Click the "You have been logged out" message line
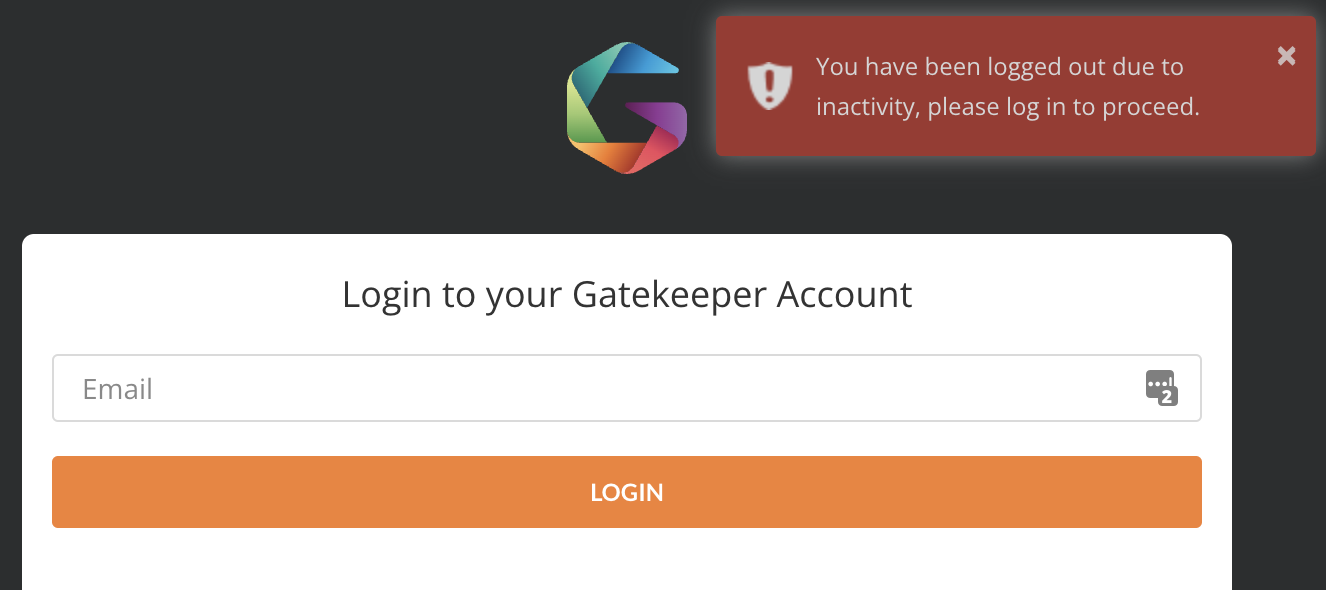 click(x=999, y=67)
